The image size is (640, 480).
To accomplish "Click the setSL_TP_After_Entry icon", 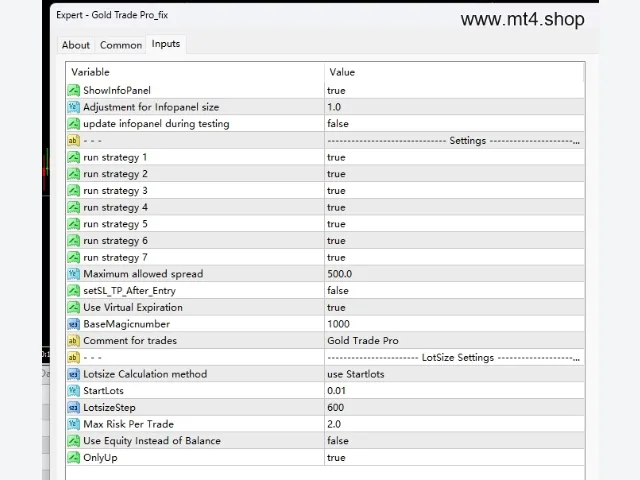I will [73, 291].
